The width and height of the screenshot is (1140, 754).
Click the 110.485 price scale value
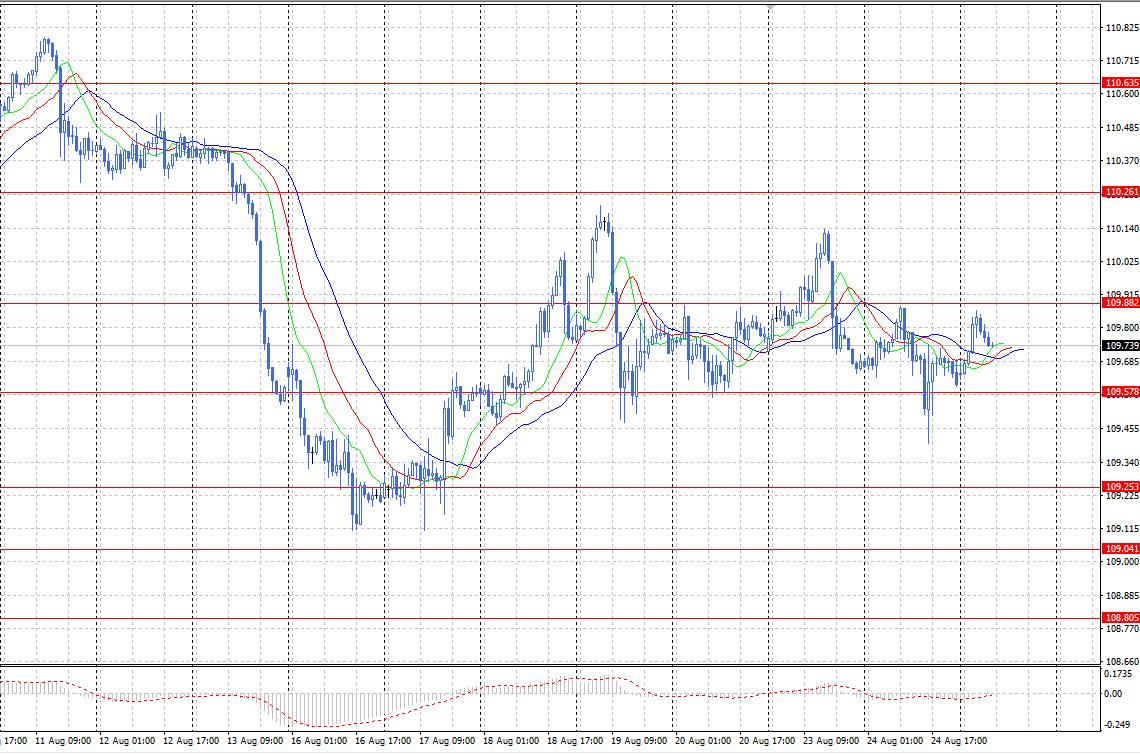pos(1122,128)
